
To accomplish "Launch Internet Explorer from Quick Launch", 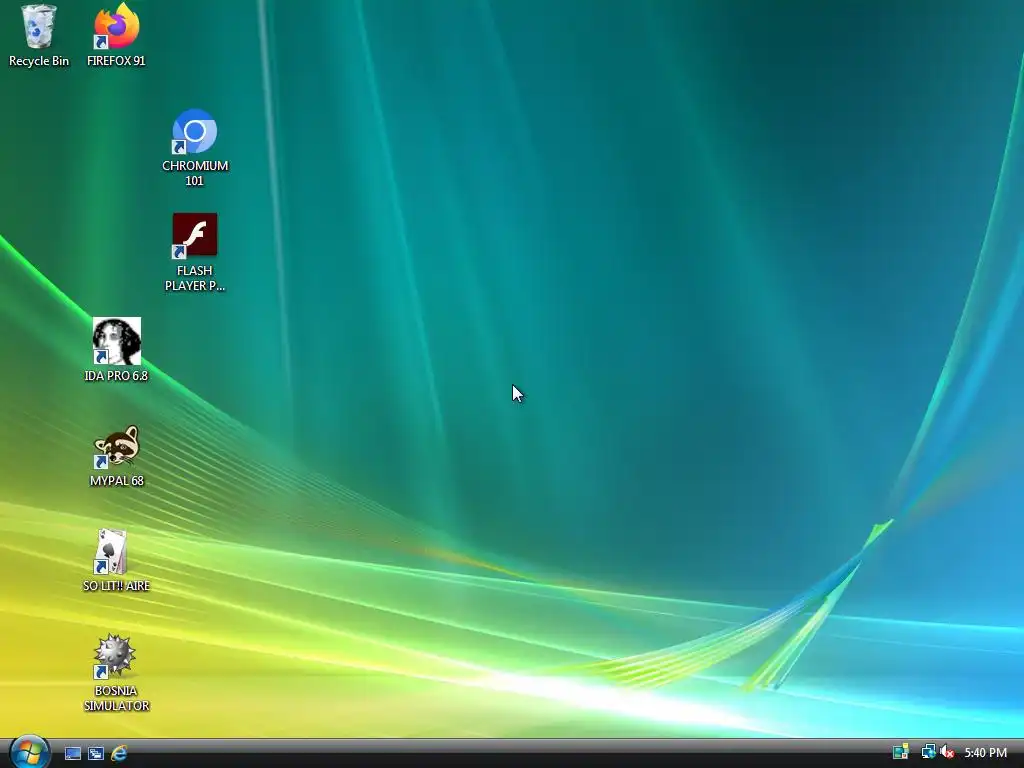I will point(119,754).
